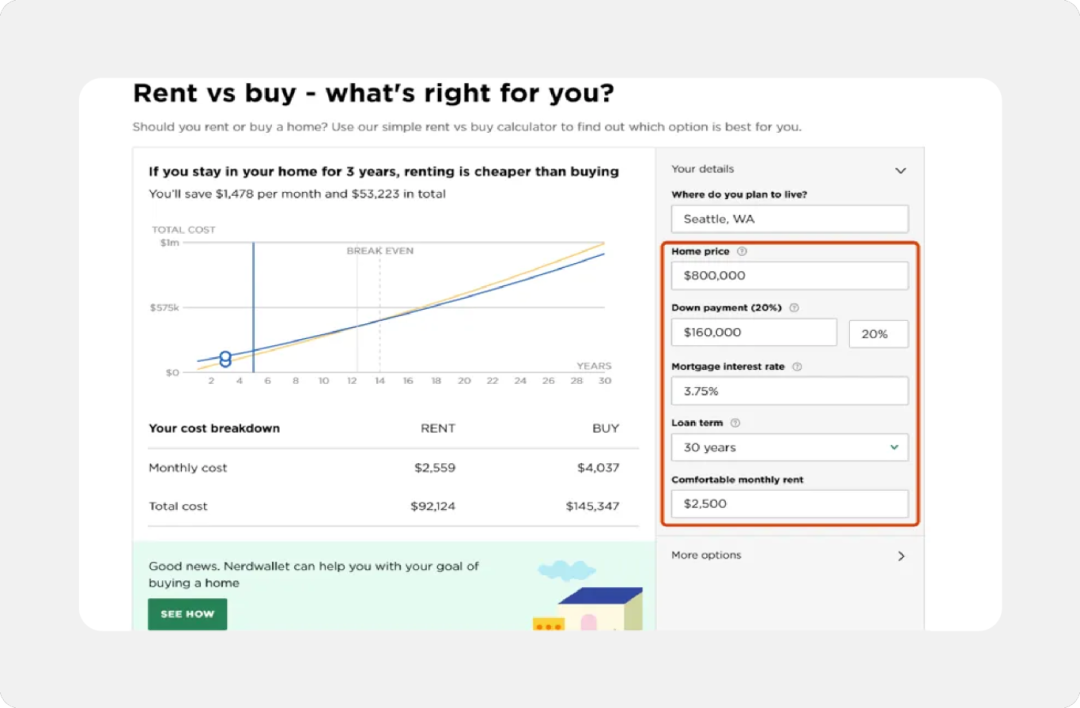The height and width of the screenshot is (708, 1080).
Task: Click the $160,000 down payment field
Action: point(753,333)
